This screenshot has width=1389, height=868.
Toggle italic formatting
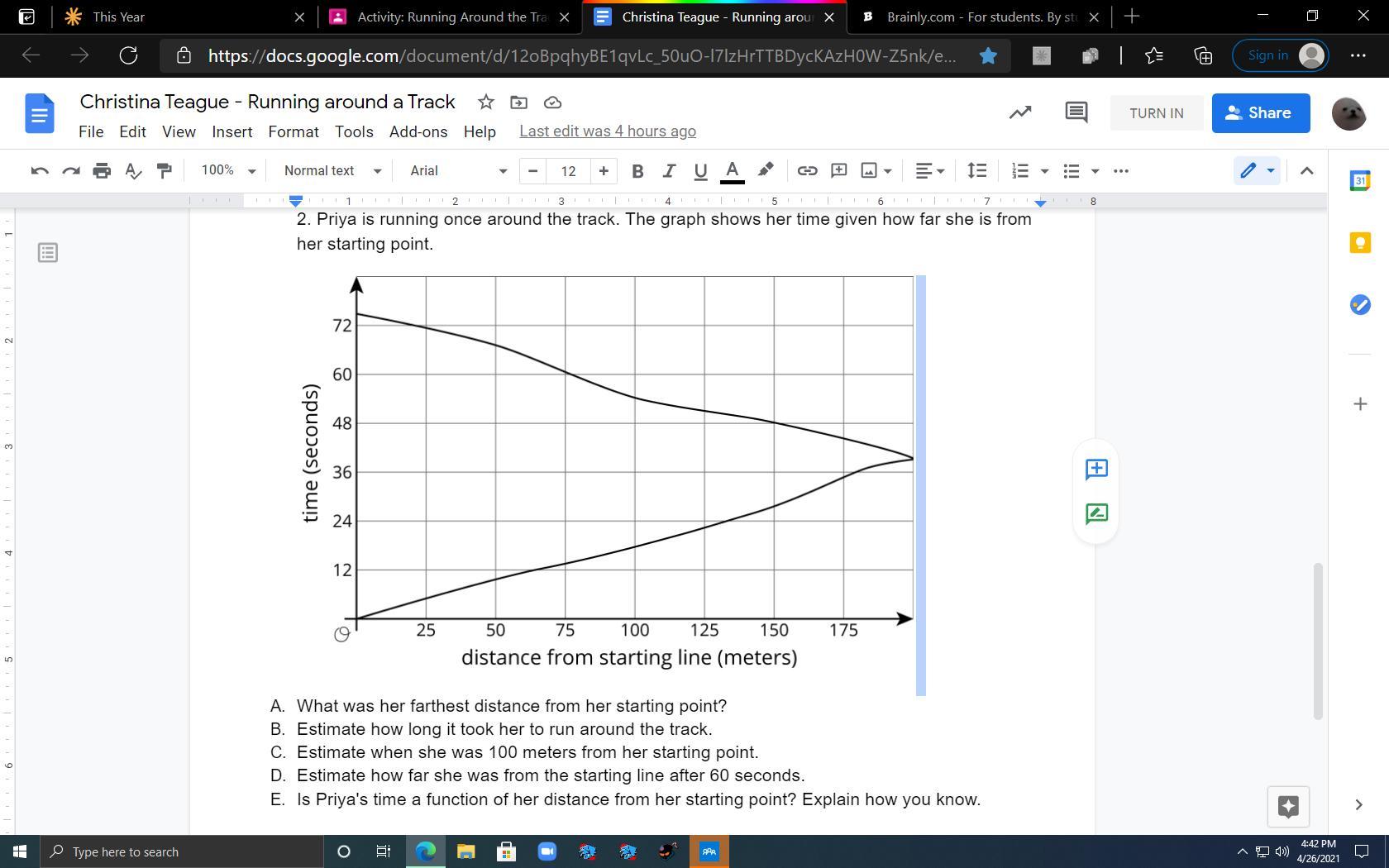click(668, 171)
